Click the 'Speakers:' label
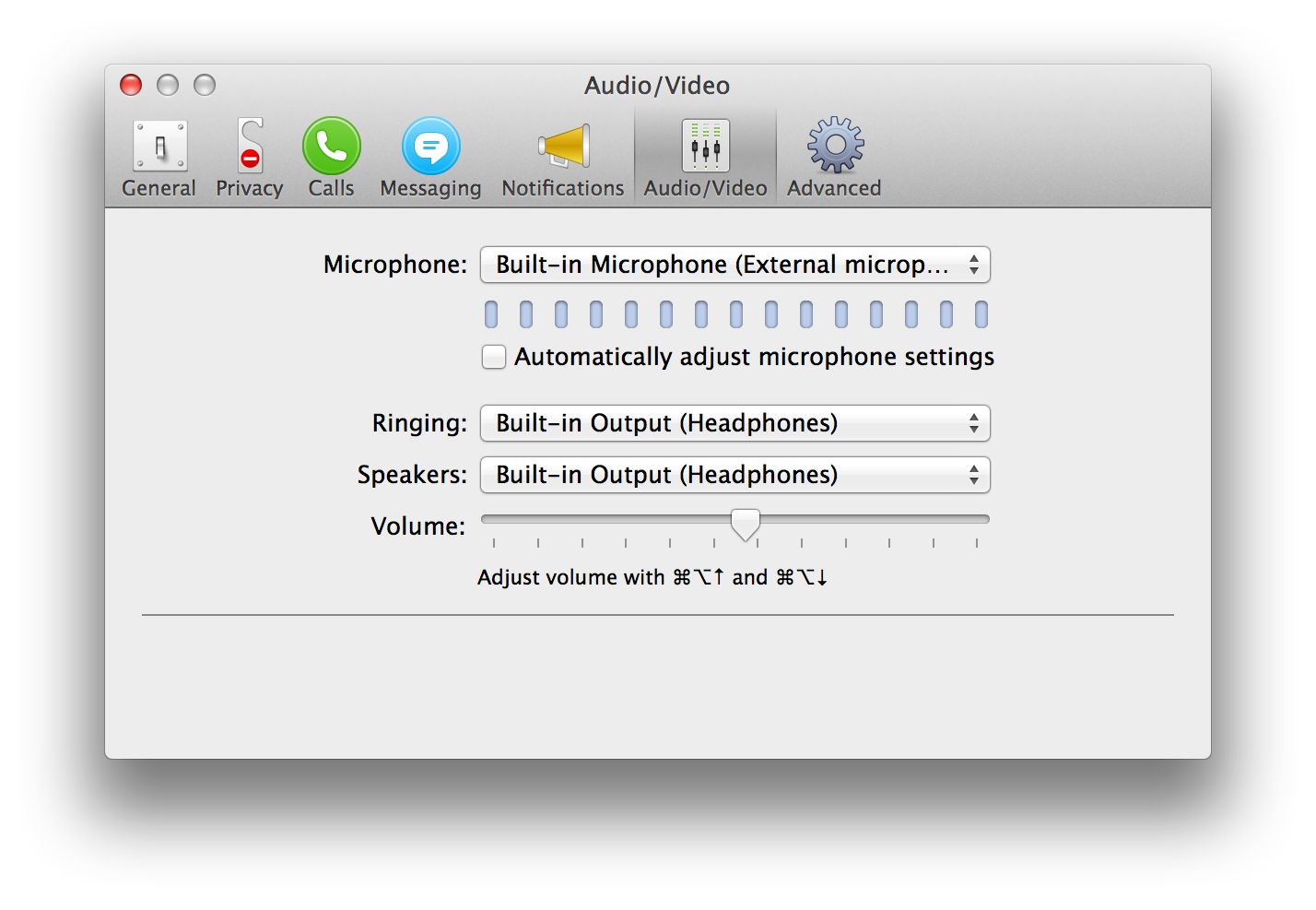The width and height of the screenshot is (1316, 910). [x=412, y=475]
